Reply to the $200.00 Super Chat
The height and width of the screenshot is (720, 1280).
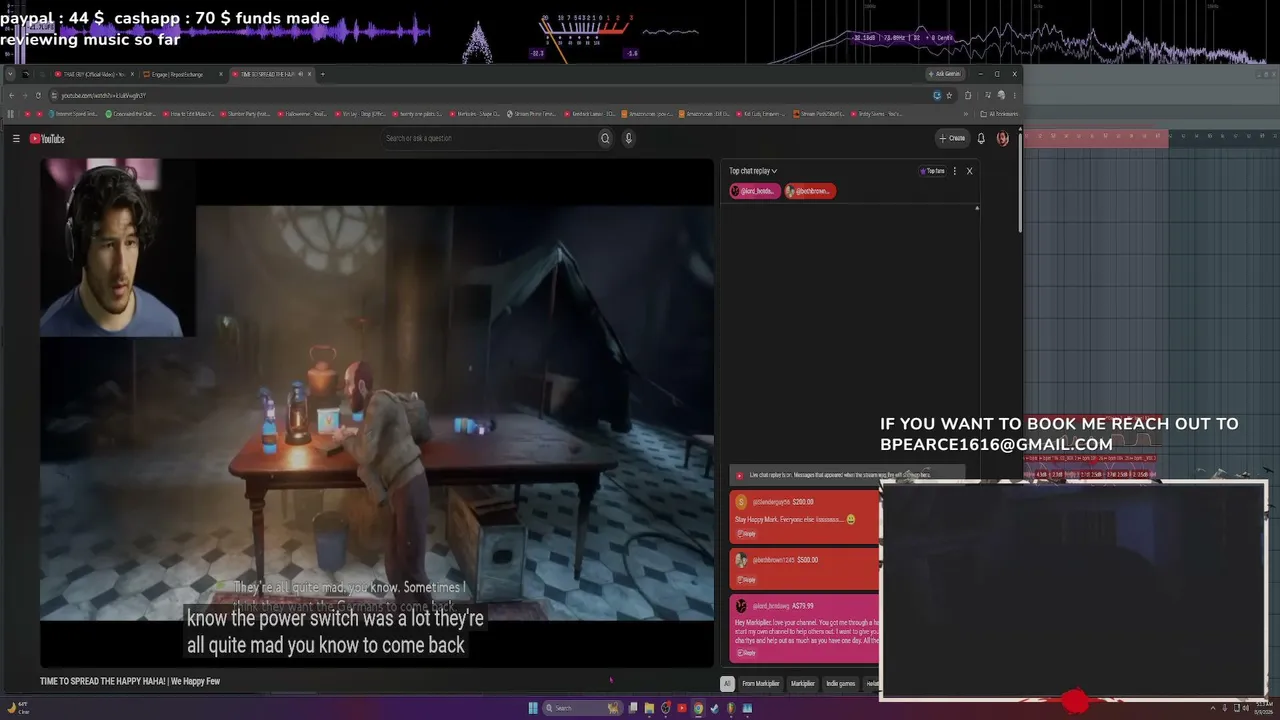coord(746,534)
